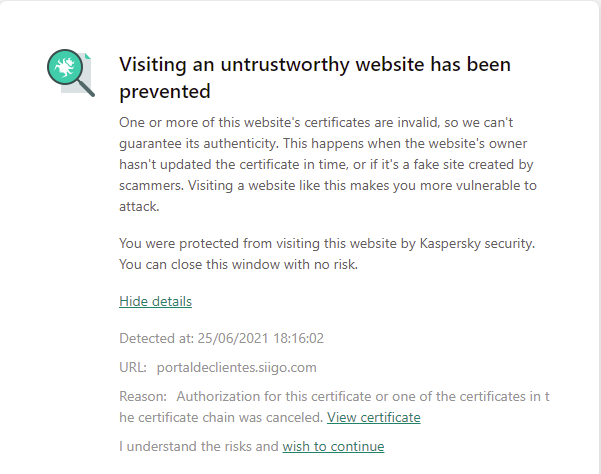
Task: Click the "I understand the risks" text
Action: click(x=198, y=446)
